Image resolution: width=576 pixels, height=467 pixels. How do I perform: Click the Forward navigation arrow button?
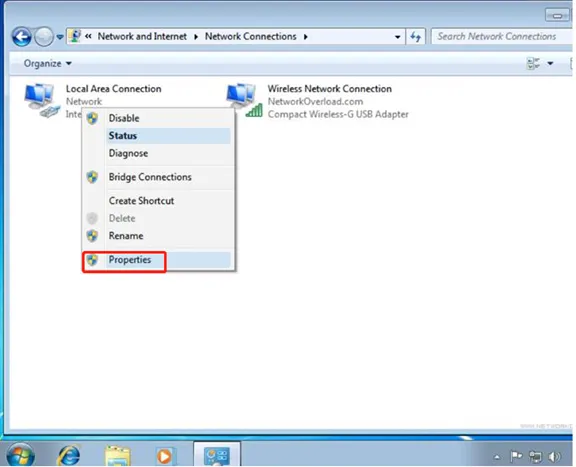pyautogui.click(x=44, y=37)
